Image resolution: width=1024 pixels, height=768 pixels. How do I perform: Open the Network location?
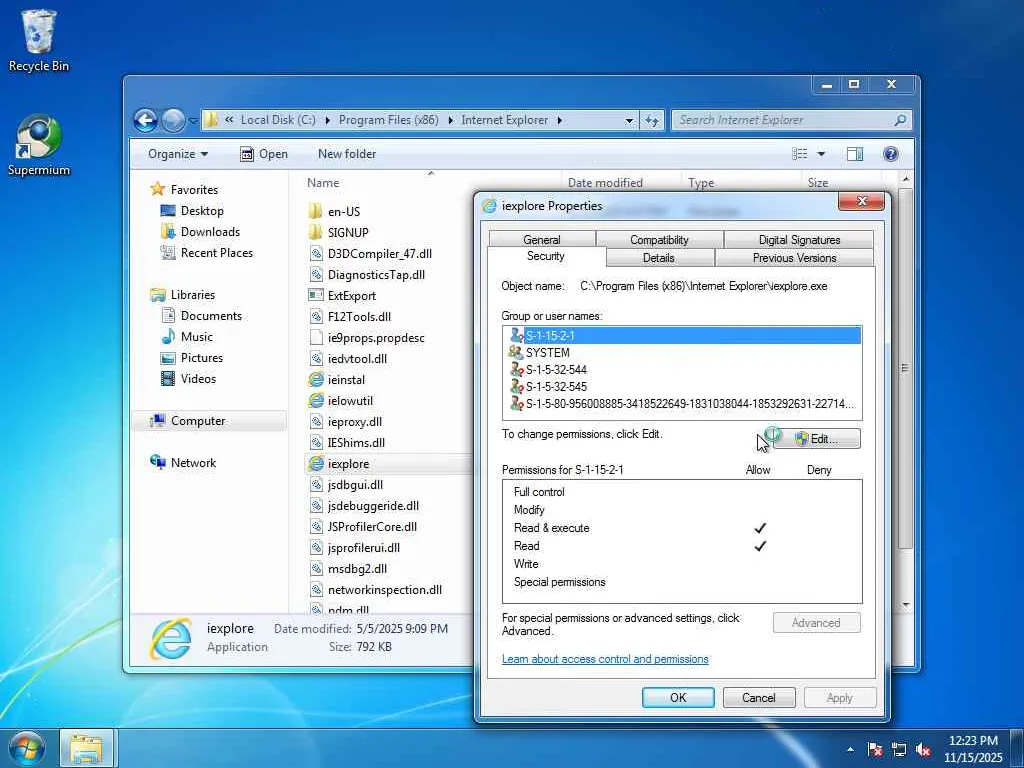[193, 462]
